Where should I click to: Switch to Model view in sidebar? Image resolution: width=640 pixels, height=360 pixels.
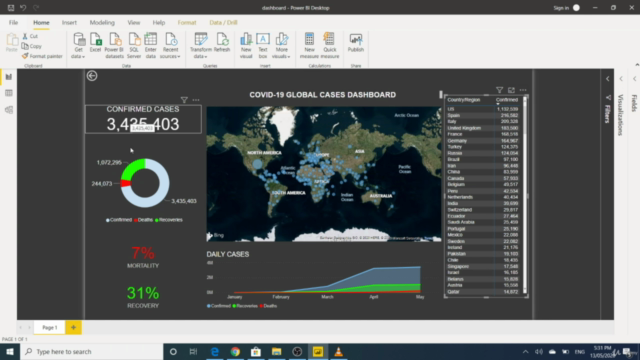[x=9, y=110]
